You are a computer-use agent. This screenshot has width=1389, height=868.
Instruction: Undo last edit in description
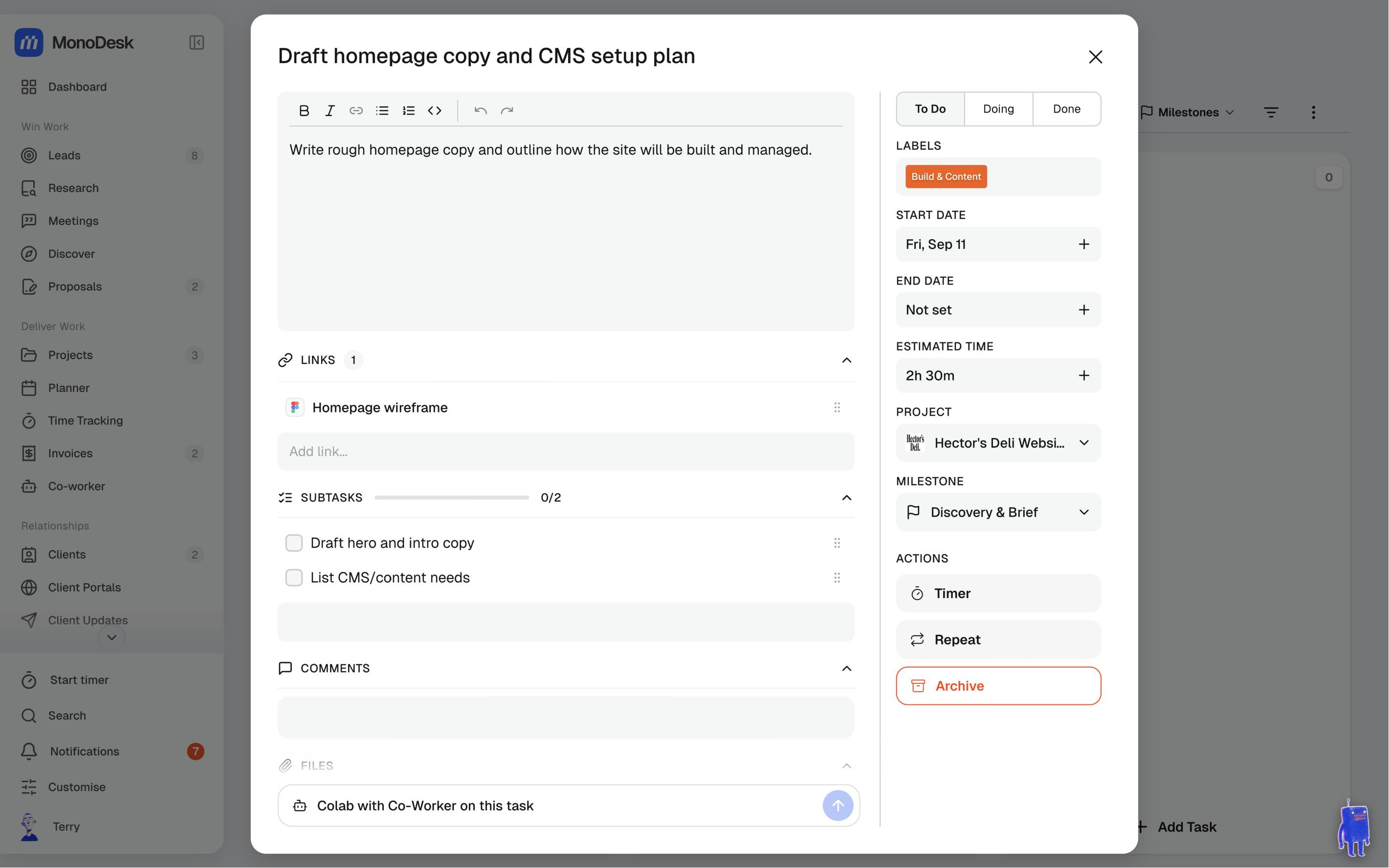(x=480, y=110)
